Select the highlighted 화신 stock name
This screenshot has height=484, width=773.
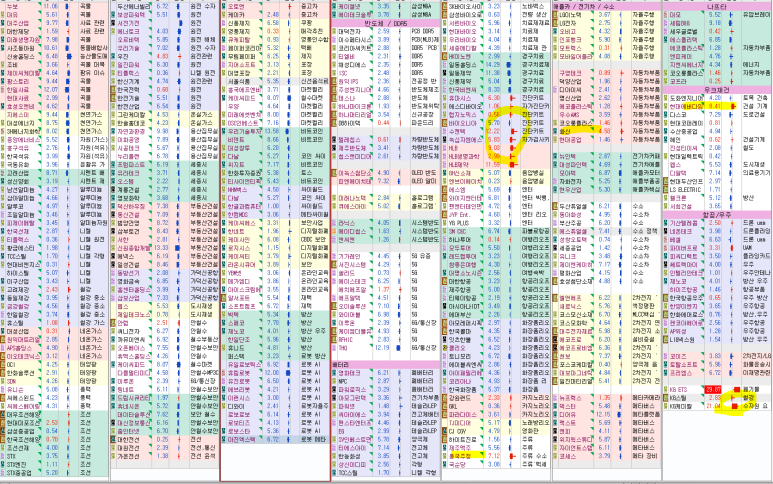[565, 132]
